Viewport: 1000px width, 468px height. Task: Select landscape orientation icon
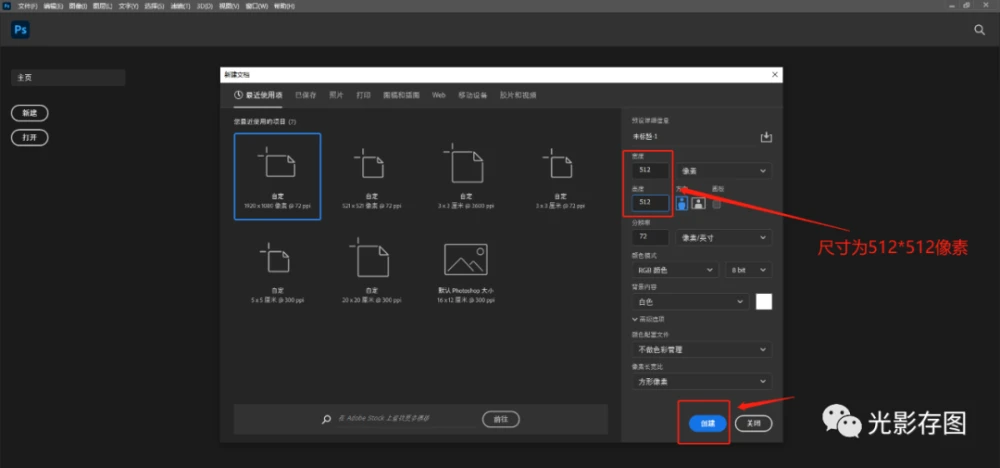pos(699,202)
